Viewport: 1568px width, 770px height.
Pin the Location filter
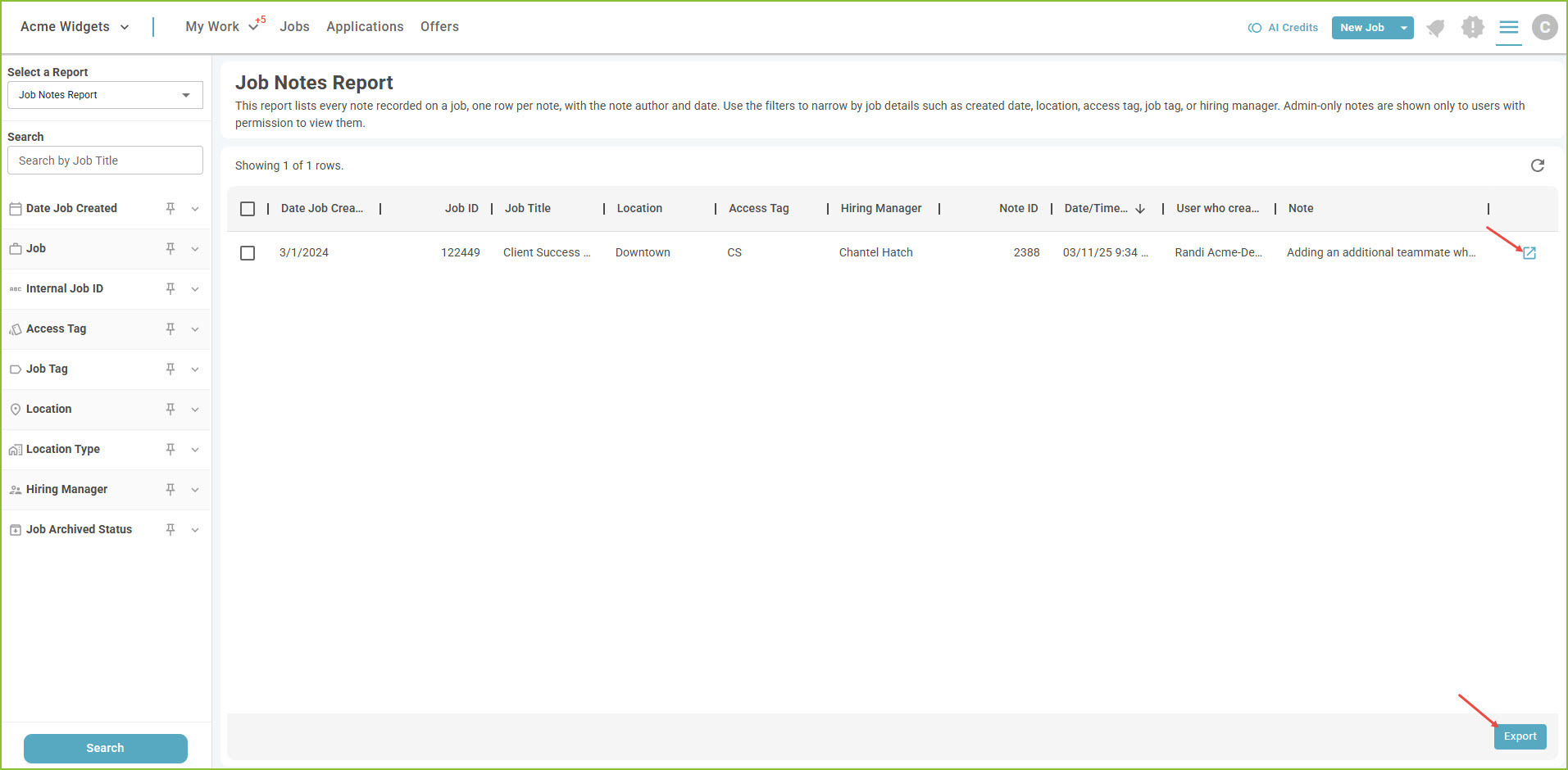coord(170,409)
